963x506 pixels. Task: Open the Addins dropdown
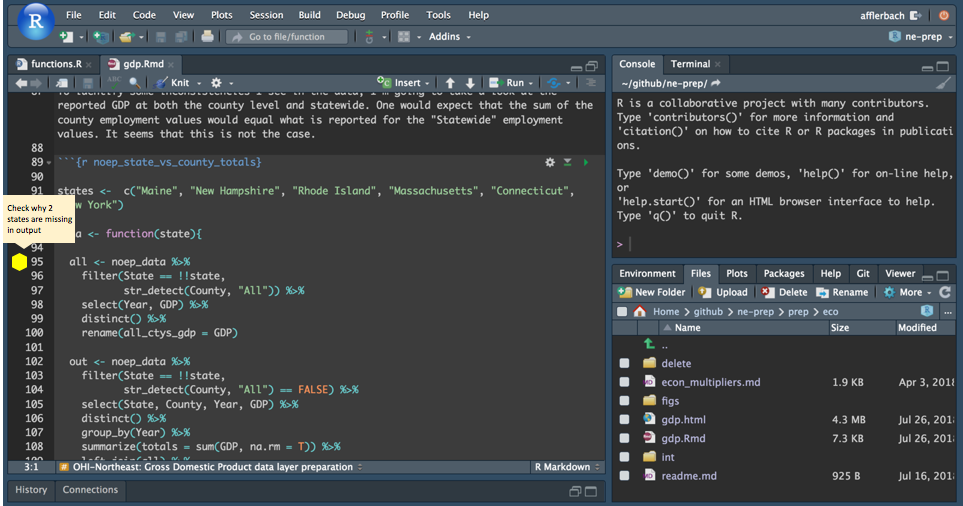coord(449,37)
